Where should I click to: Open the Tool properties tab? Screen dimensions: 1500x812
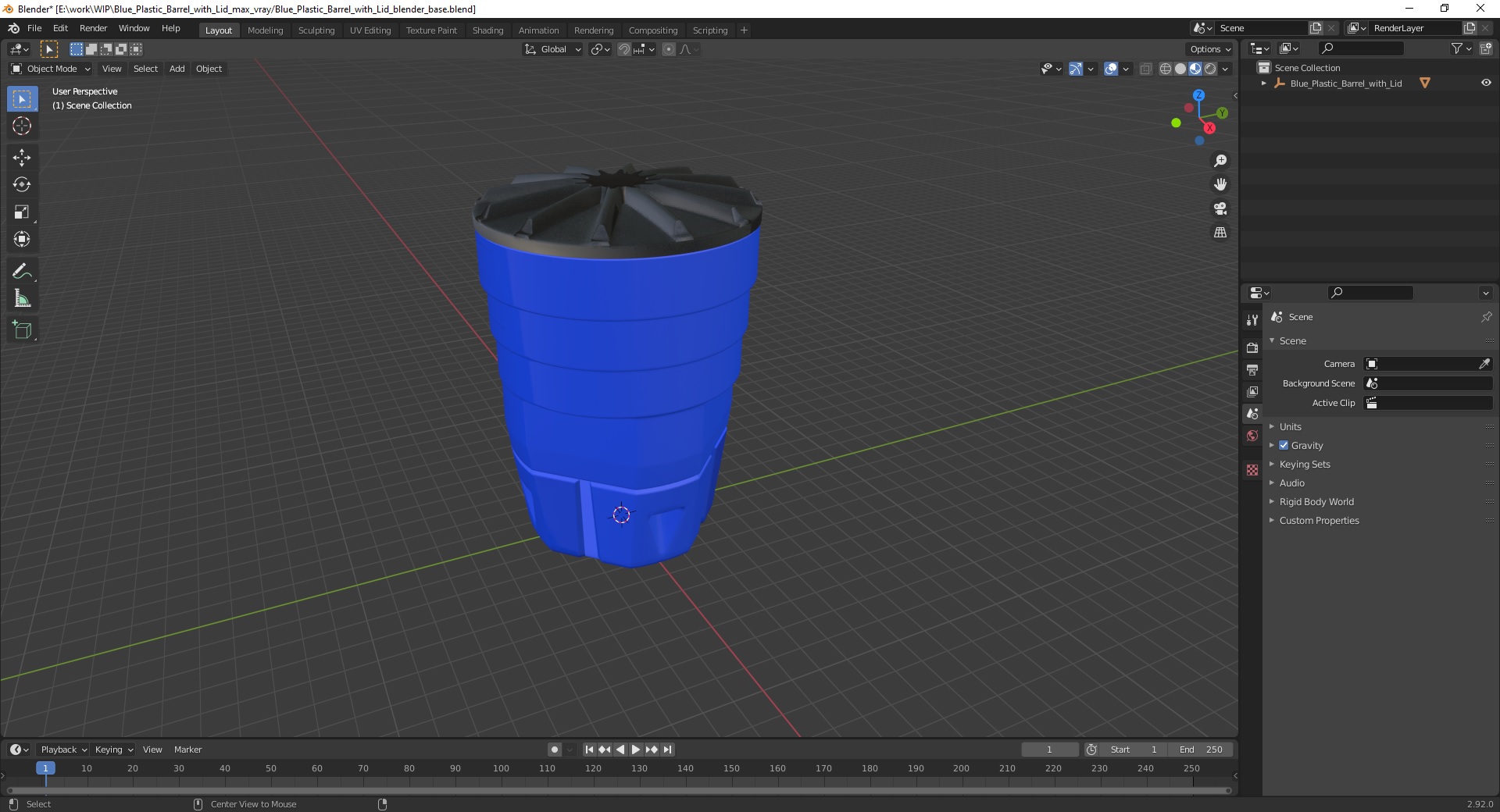[x=1252, y=320]
